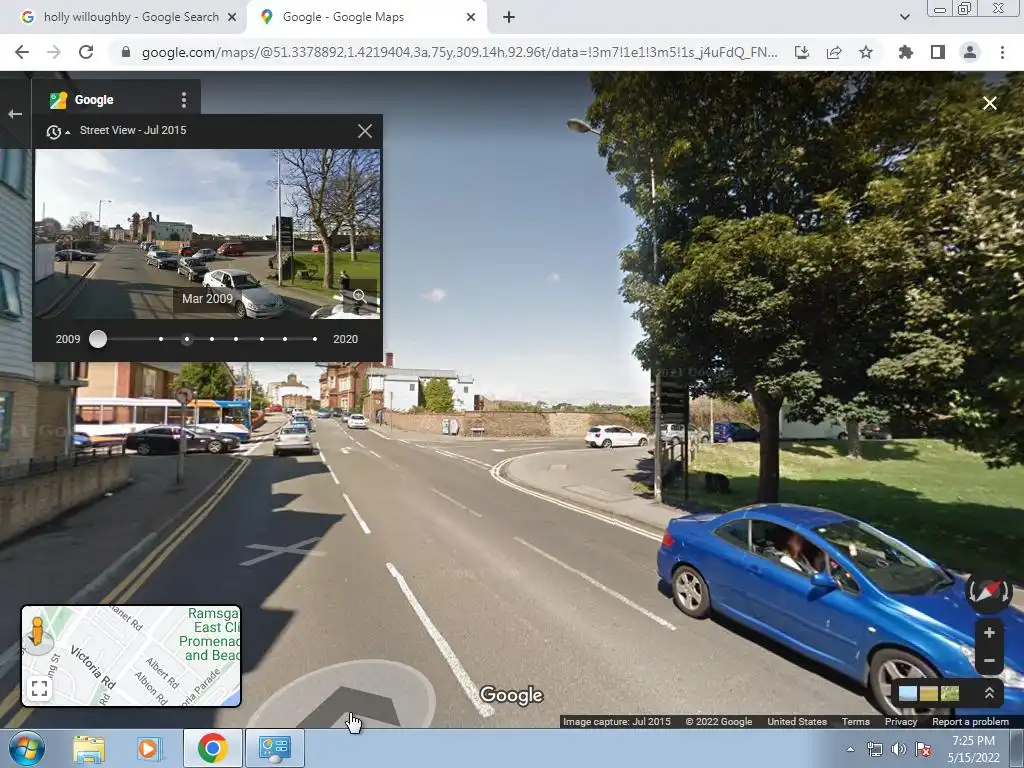Select the second dot on the timeline

coord(161,339)
